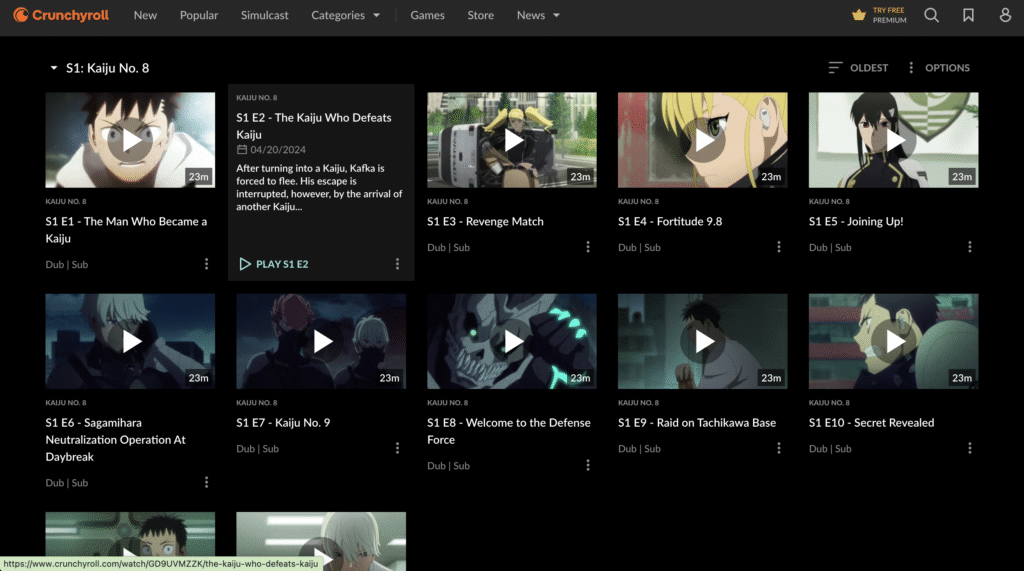Open title S1 E3 - Revenge Match

click(x=485, y=221)
